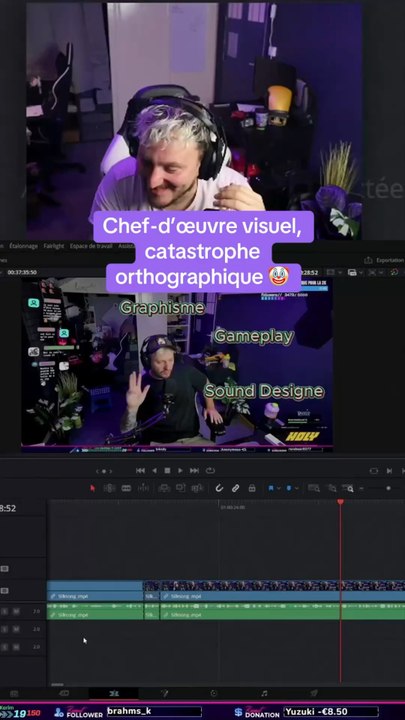
Task: Switch to the Fusion page tab
Action: pyautogui.click(x=164, y=693)
